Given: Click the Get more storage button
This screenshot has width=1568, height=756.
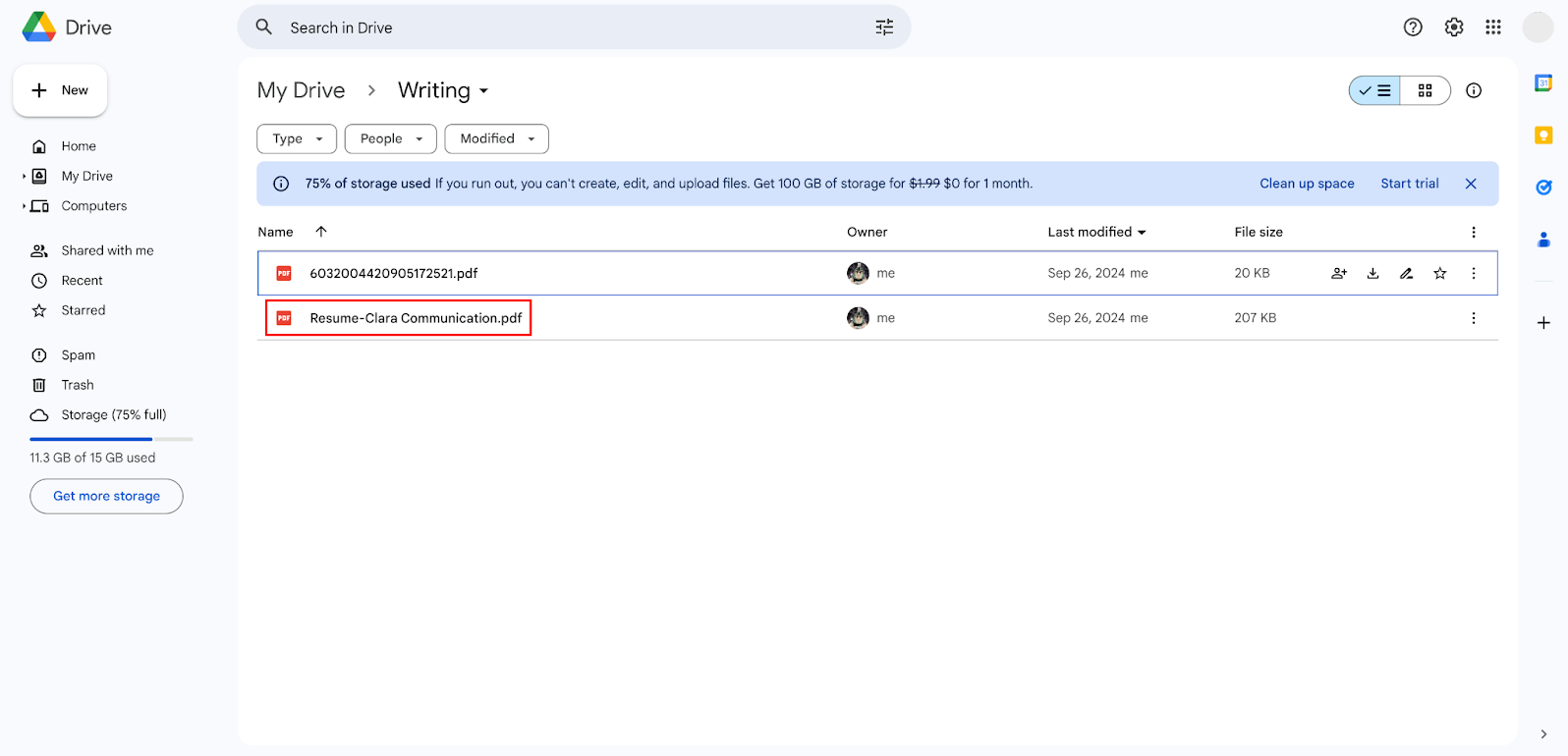Looking at the screenshot, I should [106, 496].
